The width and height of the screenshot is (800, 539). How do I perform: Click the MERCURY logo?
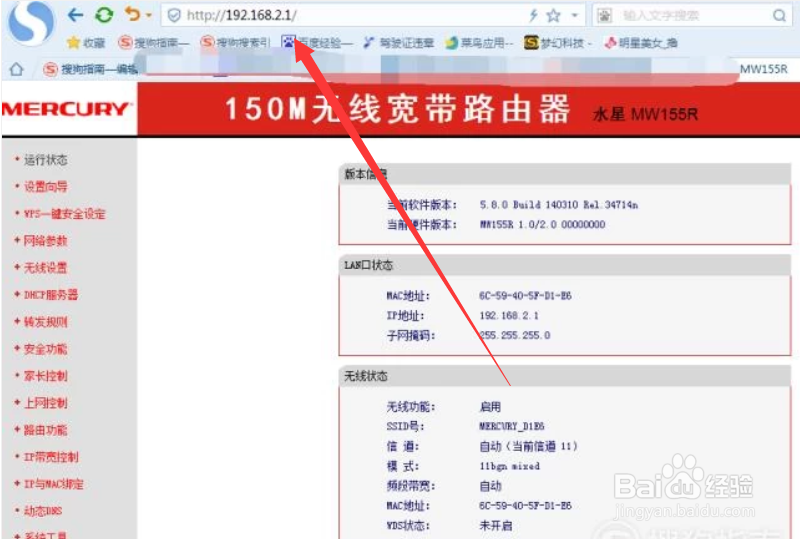coord(67,109)
